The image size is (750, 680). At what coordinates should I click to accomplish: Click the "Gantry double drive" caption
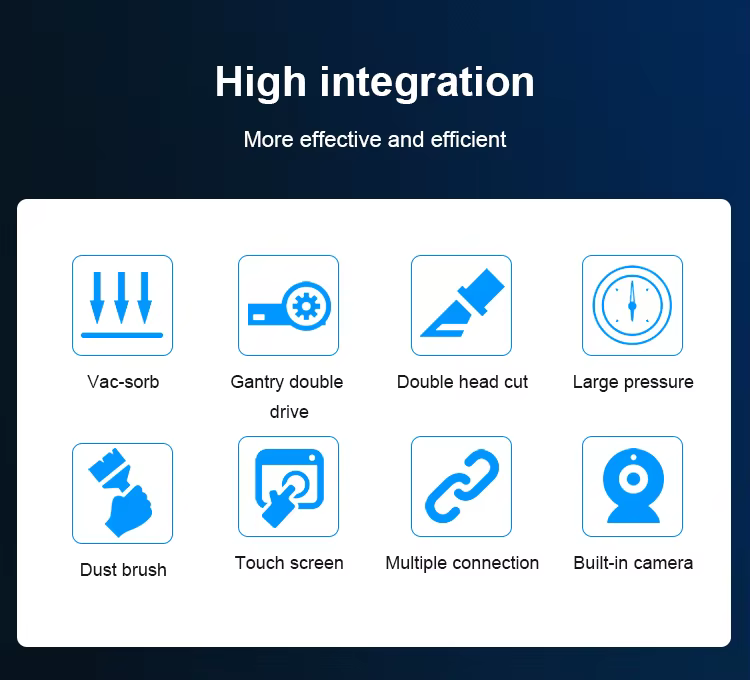(x=287, y=382)
